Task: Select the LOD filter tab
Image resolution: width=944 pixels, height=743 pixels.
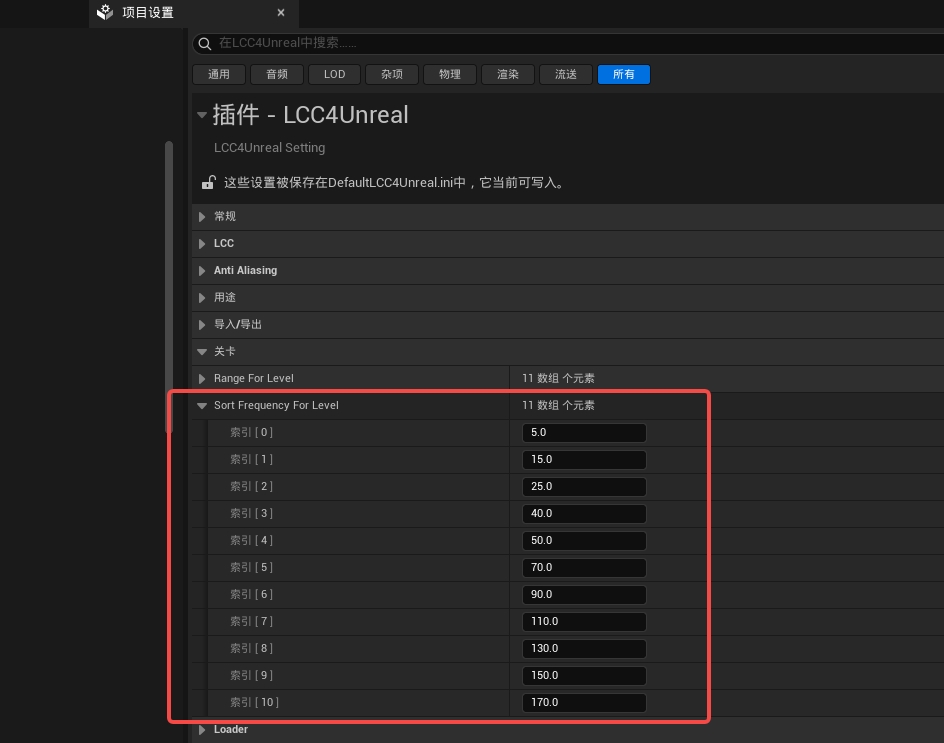Action: pos(334,74)
